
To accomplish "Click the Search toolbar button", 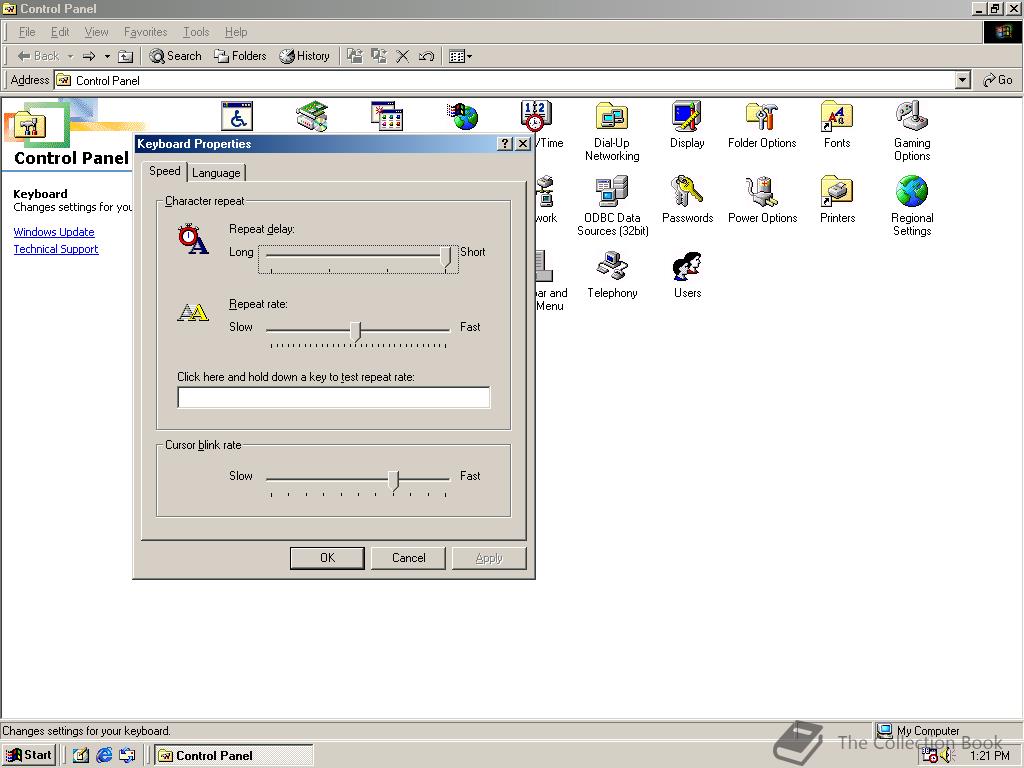I will point(175,56).
